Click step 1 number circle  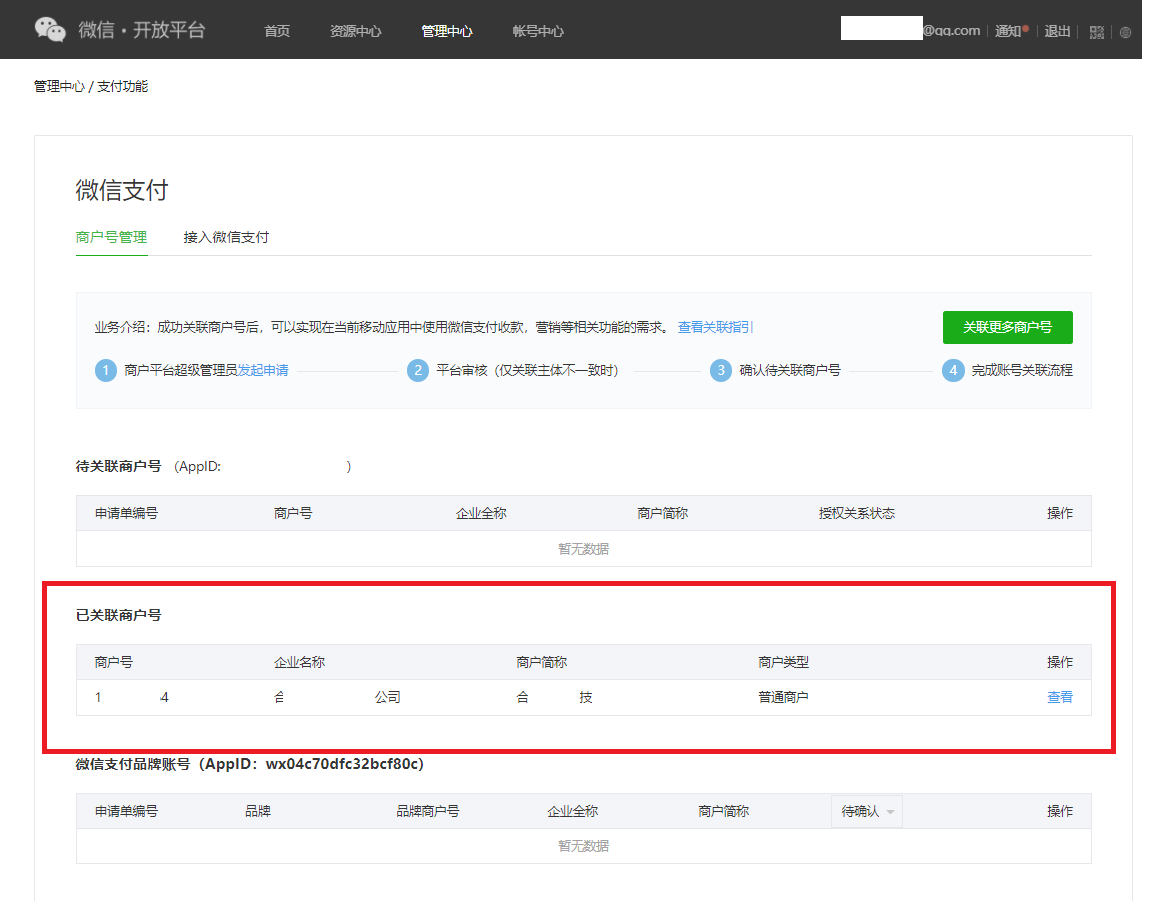(x=106, y=370)
